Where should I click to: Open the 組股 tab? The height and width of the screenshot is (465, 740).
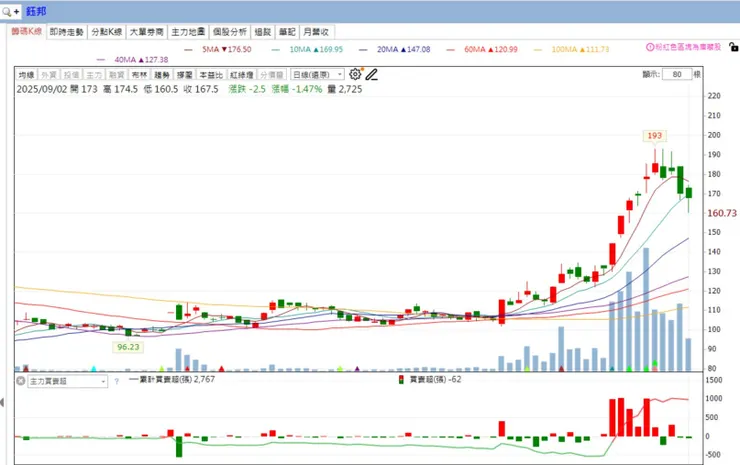(x=263, y=32)
